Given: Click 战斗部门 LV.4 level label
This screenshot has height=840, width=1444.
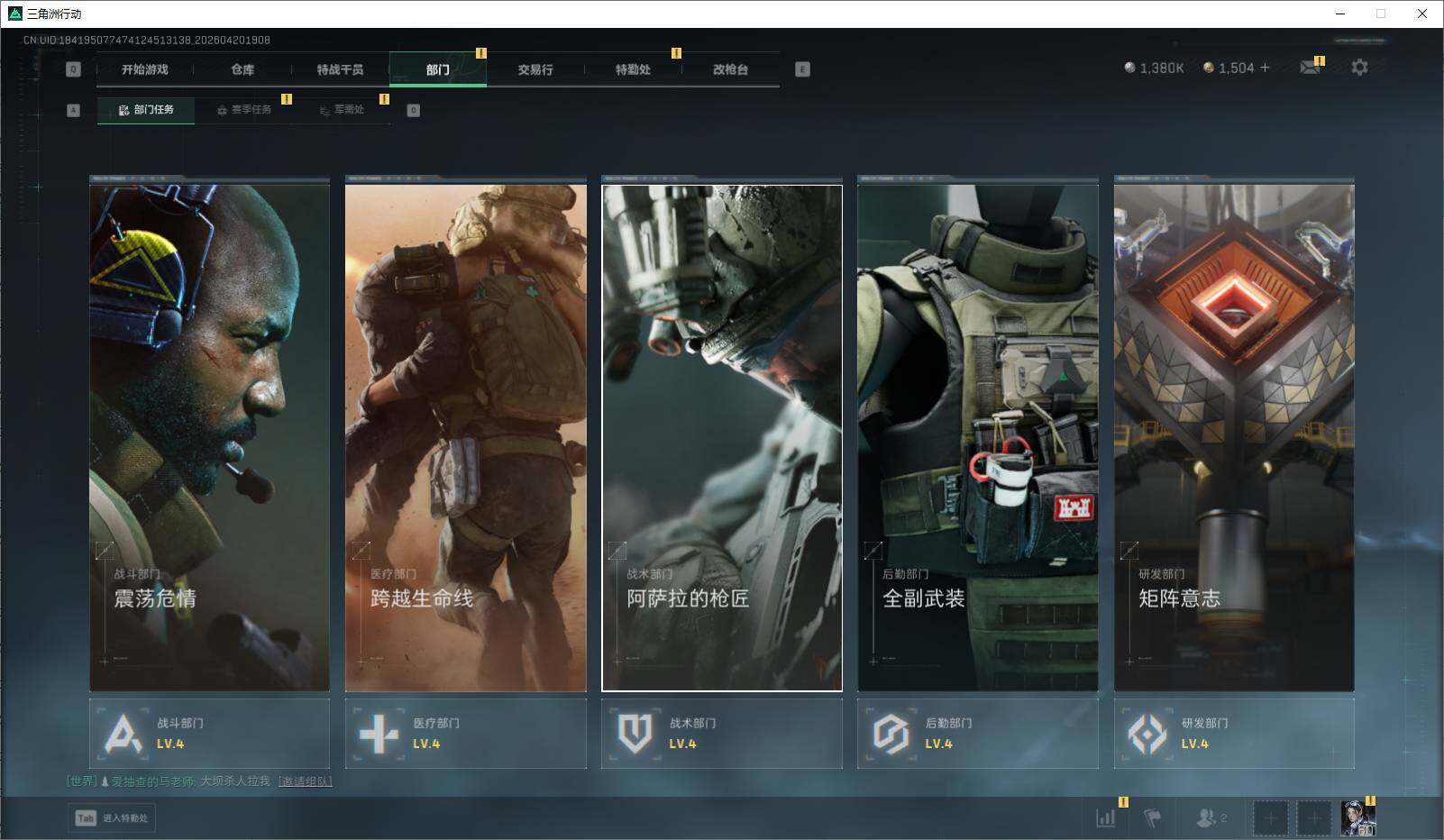Looking at the screenshot, I should coord(170,744).
